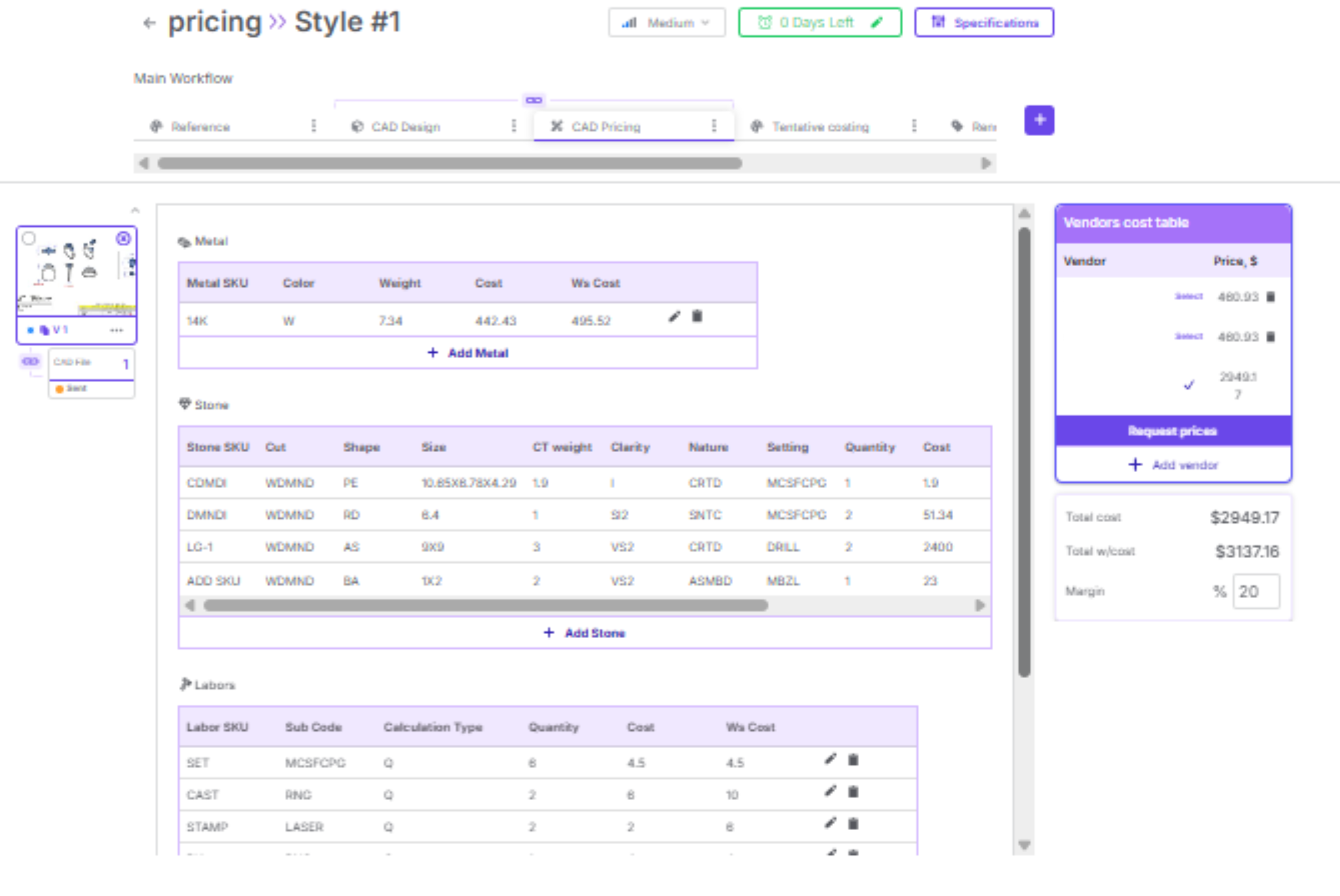The width and height of the screenshot is (1340, 896).
Task: Click the link icon above workflow tabs
Action: click(x=534, y=100)
